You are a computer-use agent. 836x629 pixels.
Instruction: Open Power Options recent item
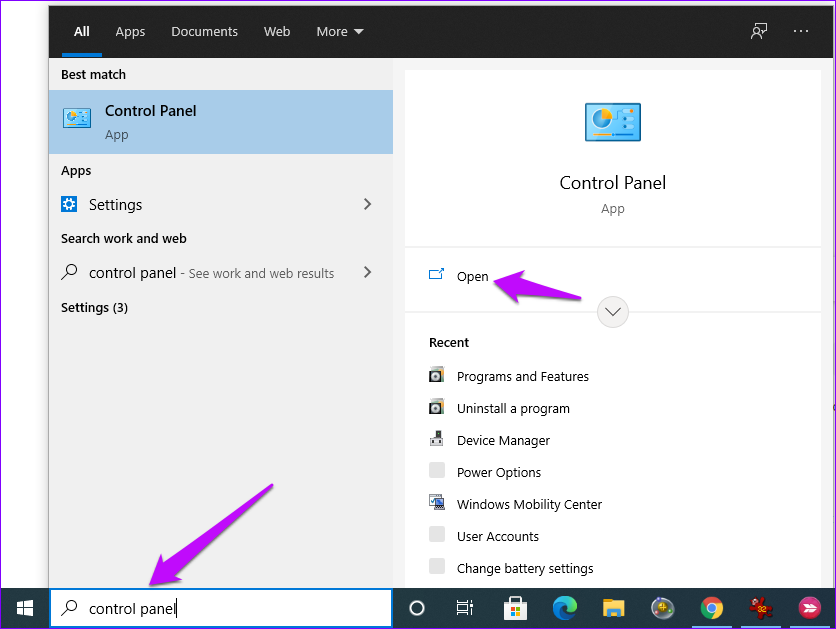[499, 472]
